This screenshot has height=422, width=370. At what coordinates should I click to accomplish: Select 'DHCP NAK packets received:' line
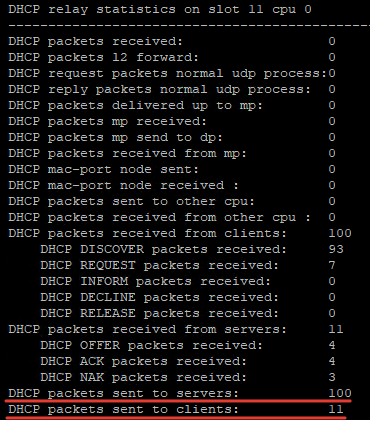click(188, 377)
